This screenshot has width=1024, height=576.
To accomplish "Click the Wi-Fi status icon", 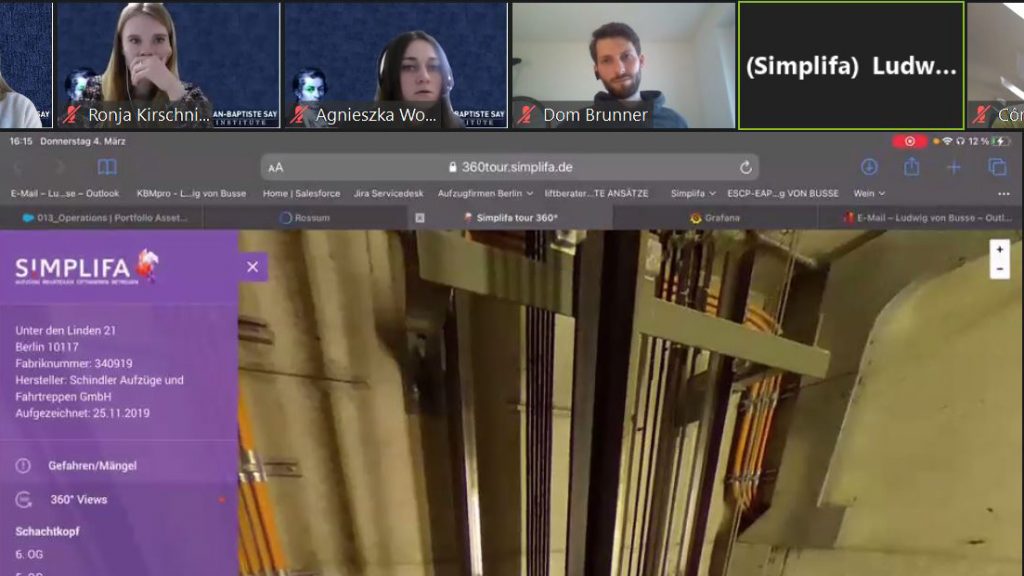I will (948, 141).
